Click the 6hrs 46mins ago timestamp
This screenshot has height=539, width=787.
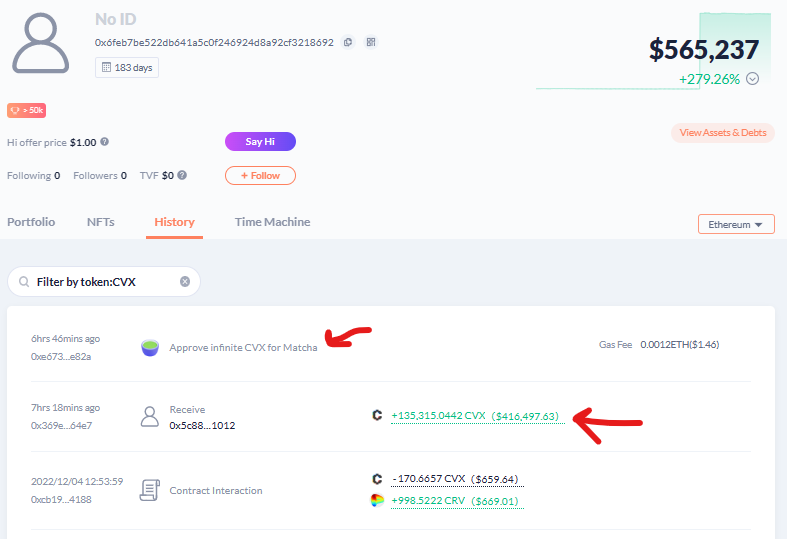(x=65, y=339)
